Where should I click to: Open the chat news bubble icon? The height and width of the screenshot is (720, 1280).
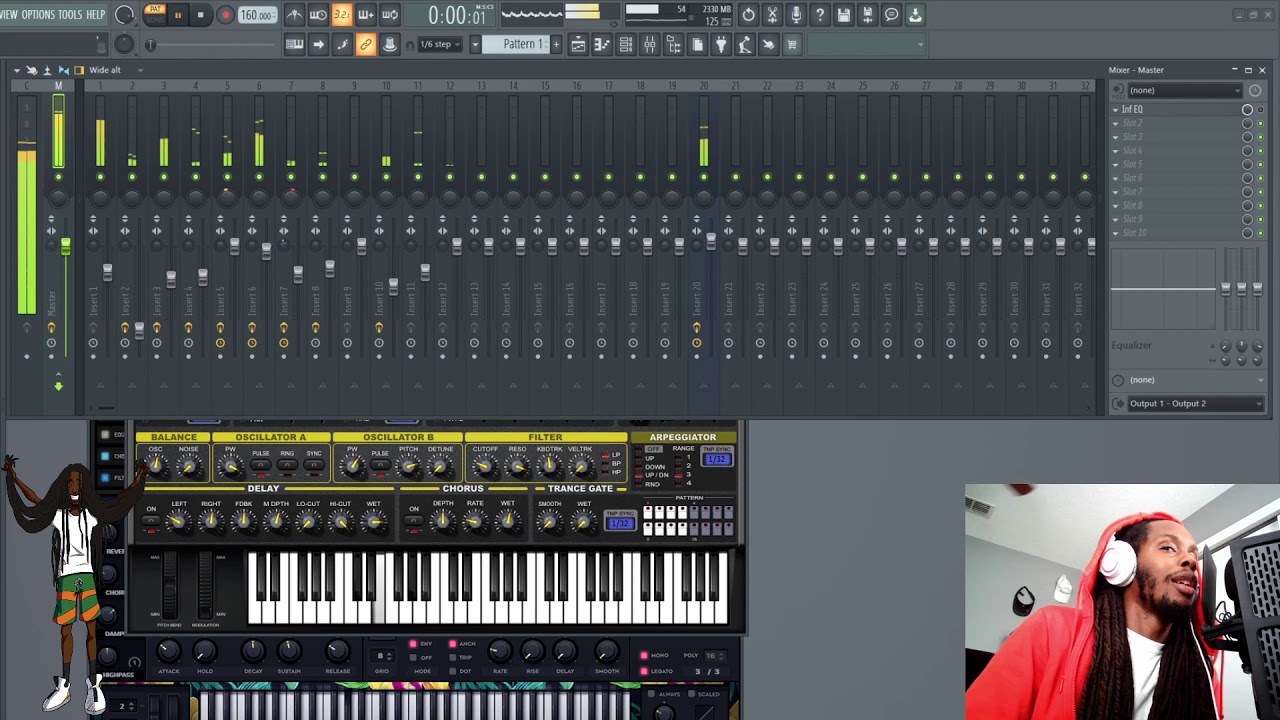pos(892,15)
